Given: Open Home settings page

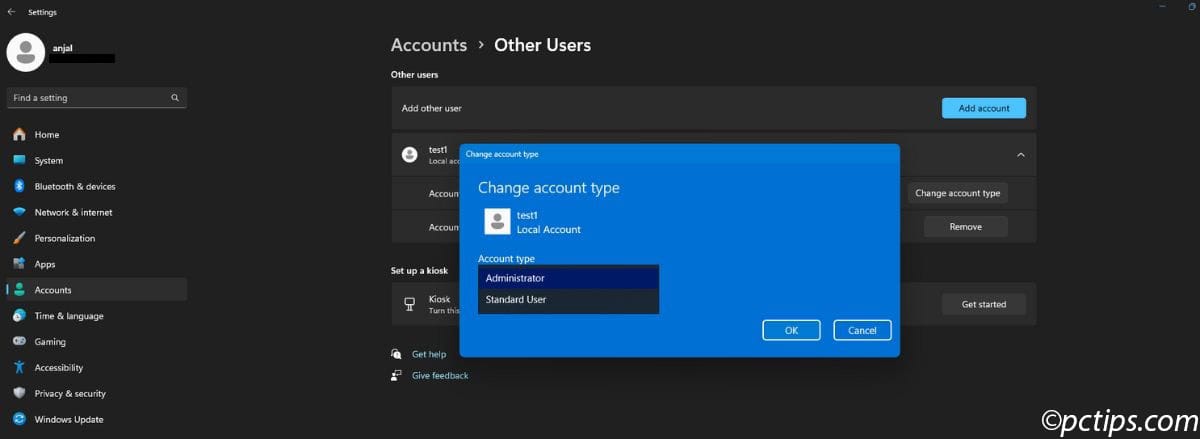Looking at the screenshot, I should (x=96, y=135).
